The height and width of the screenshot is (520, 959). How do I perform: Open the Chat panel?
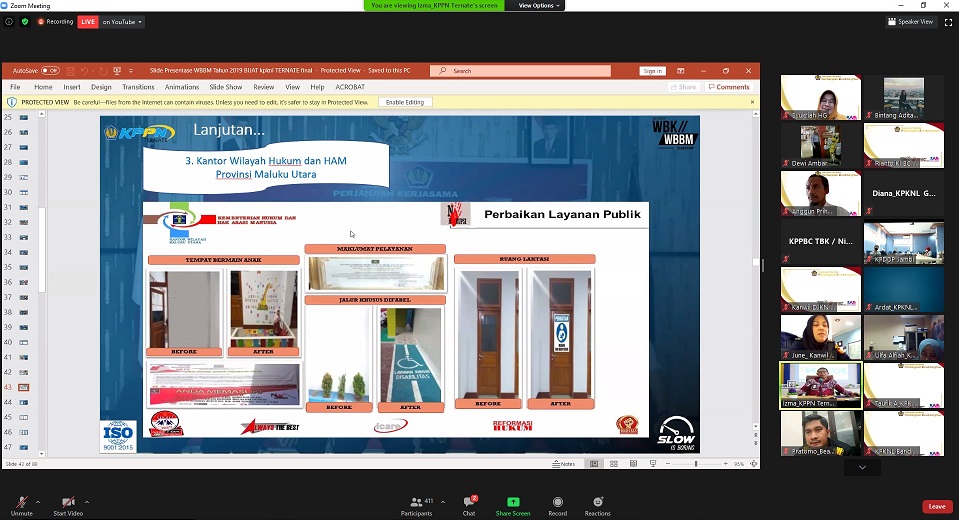[468, 502]
